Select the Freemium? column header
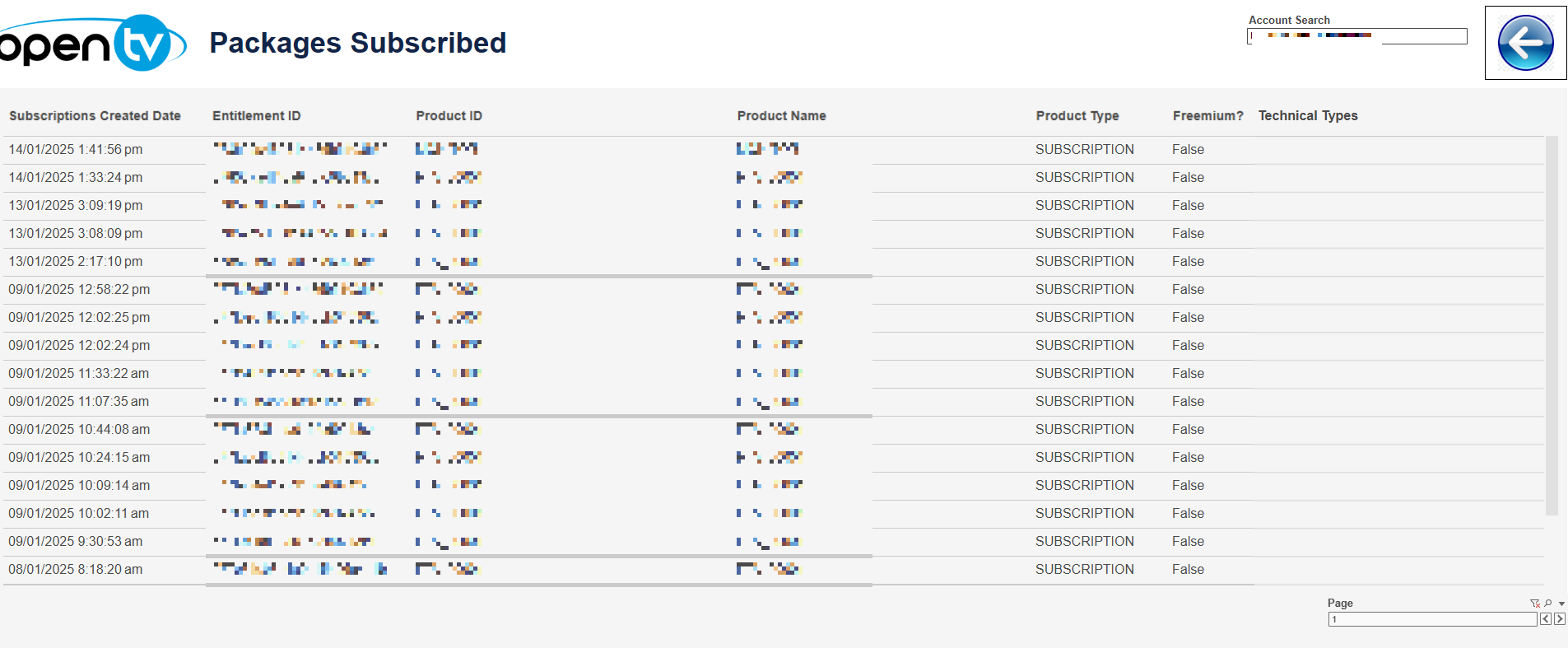 [x=1207, y=116]
